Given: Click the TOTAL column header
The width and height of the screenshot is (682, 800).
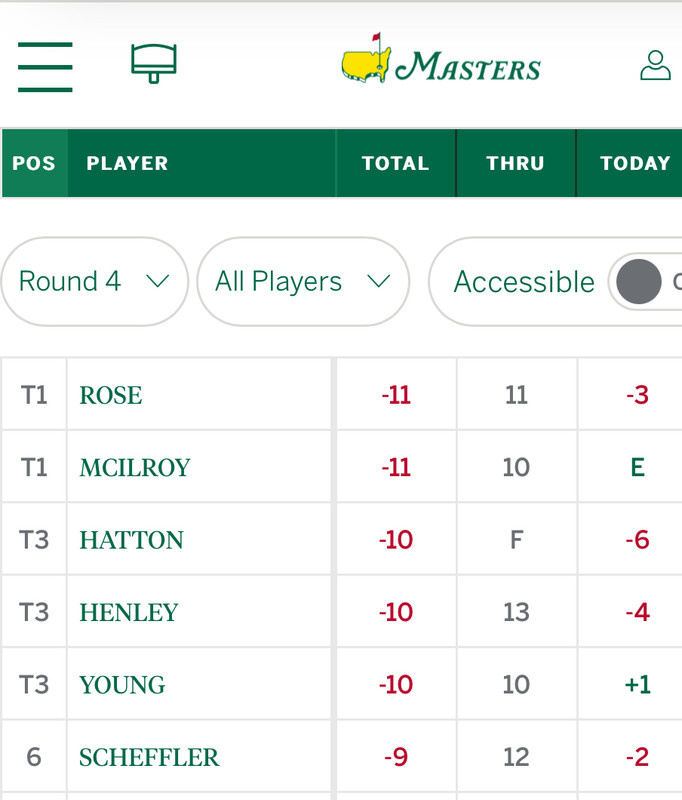Looking at the screenshot, I should pyautogui.click(x=395, y=163).
